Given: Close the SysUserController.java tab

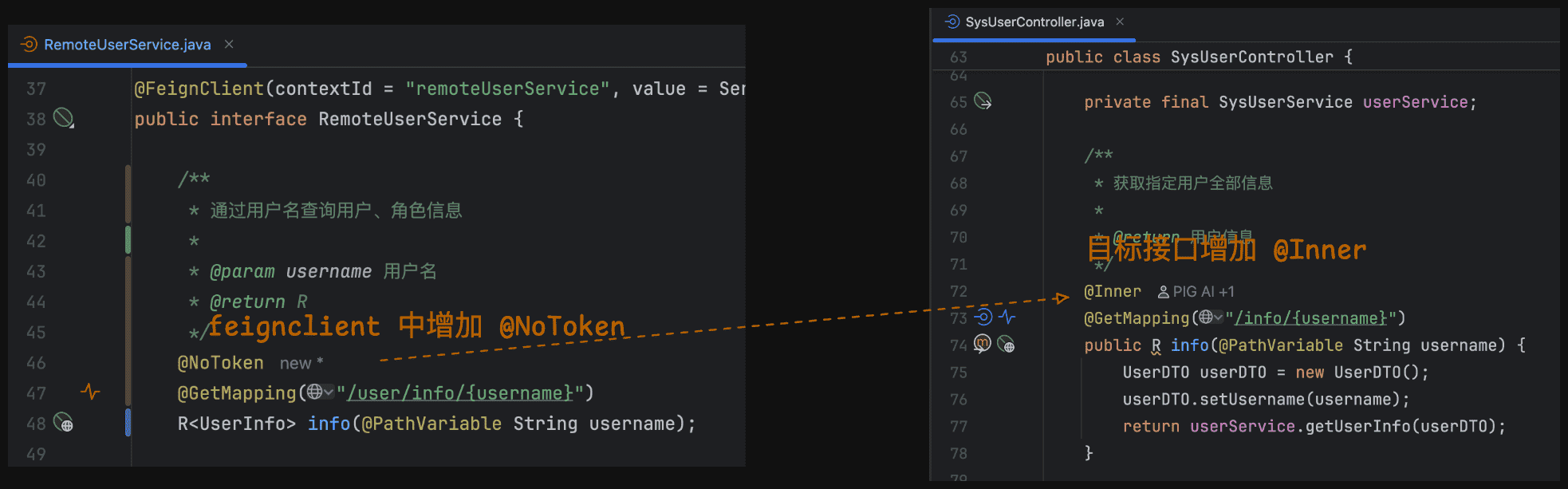Looking at the screenshot, I should pos(1120,22).
